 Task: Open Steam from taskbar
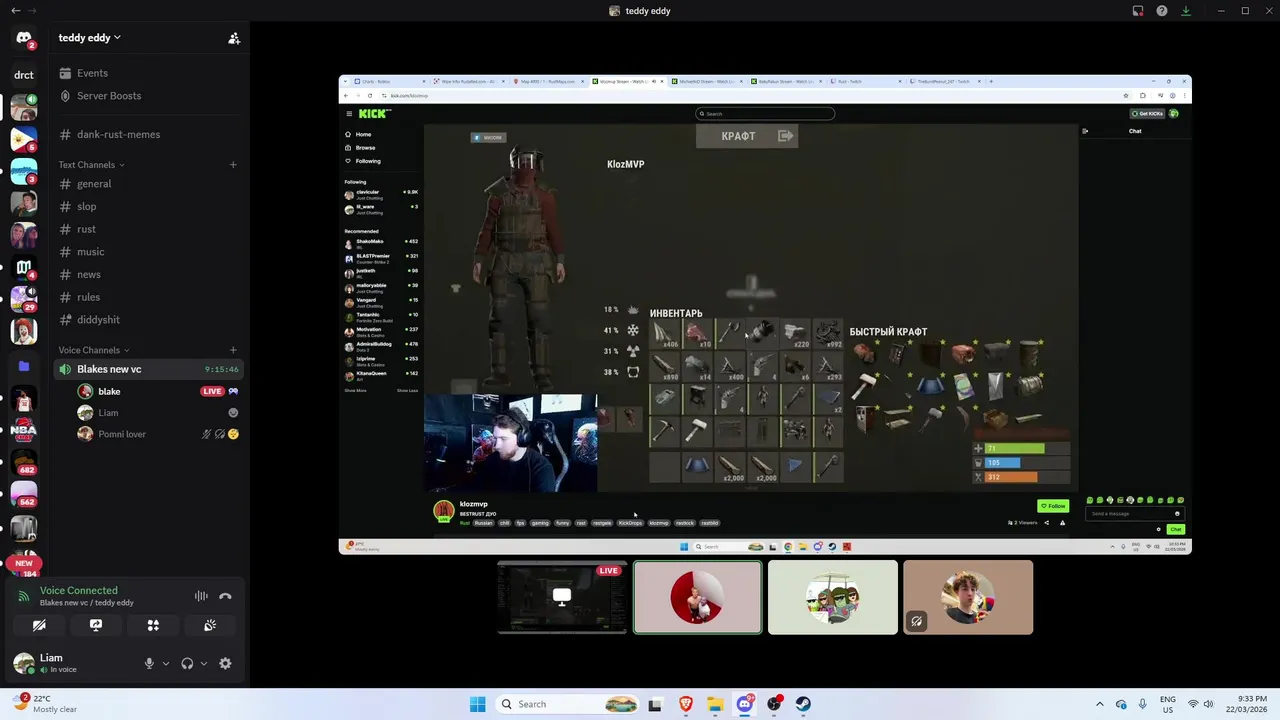tap(804, 704)
